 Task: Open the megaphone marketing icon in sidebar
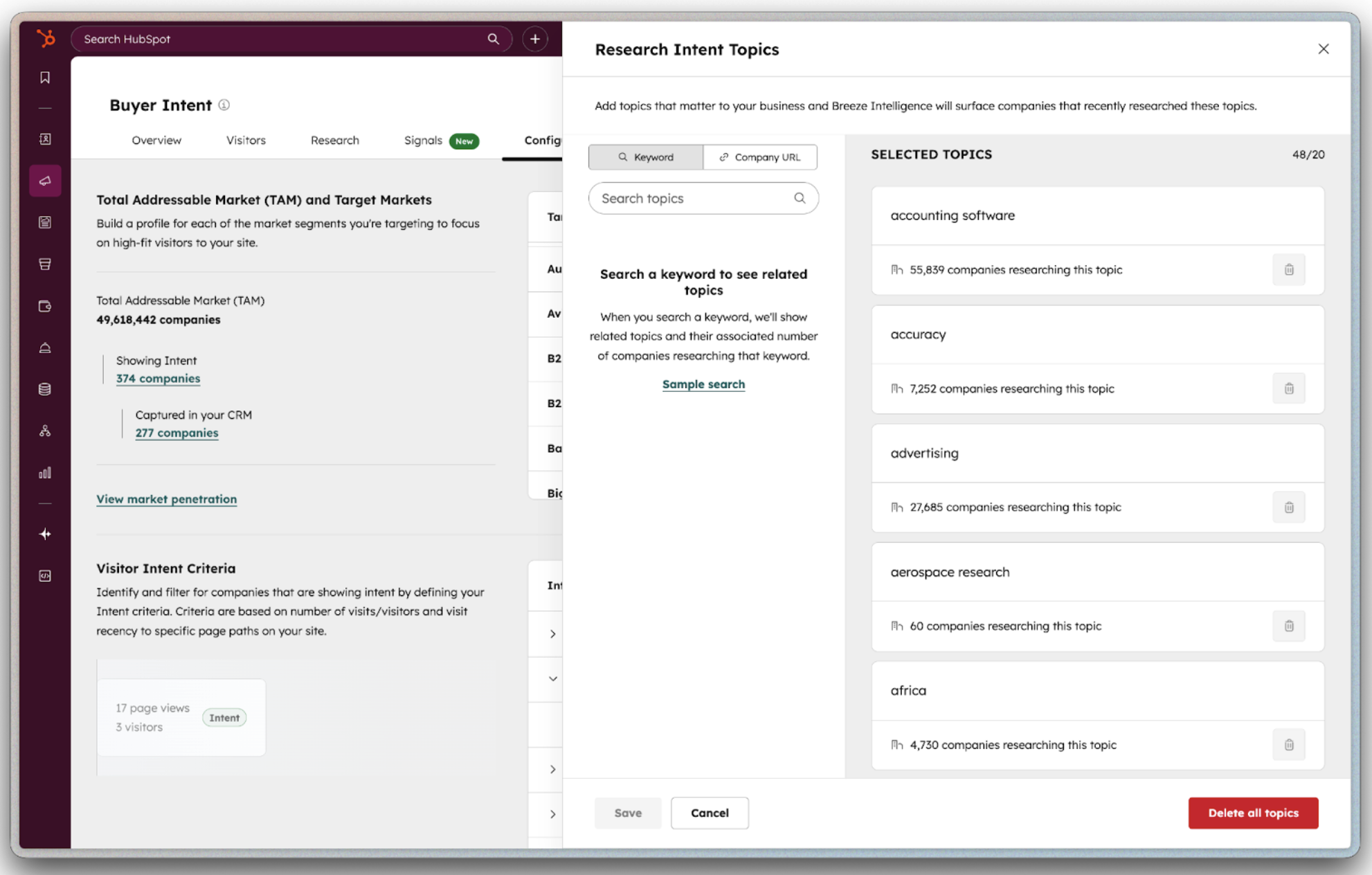(45, 181)
